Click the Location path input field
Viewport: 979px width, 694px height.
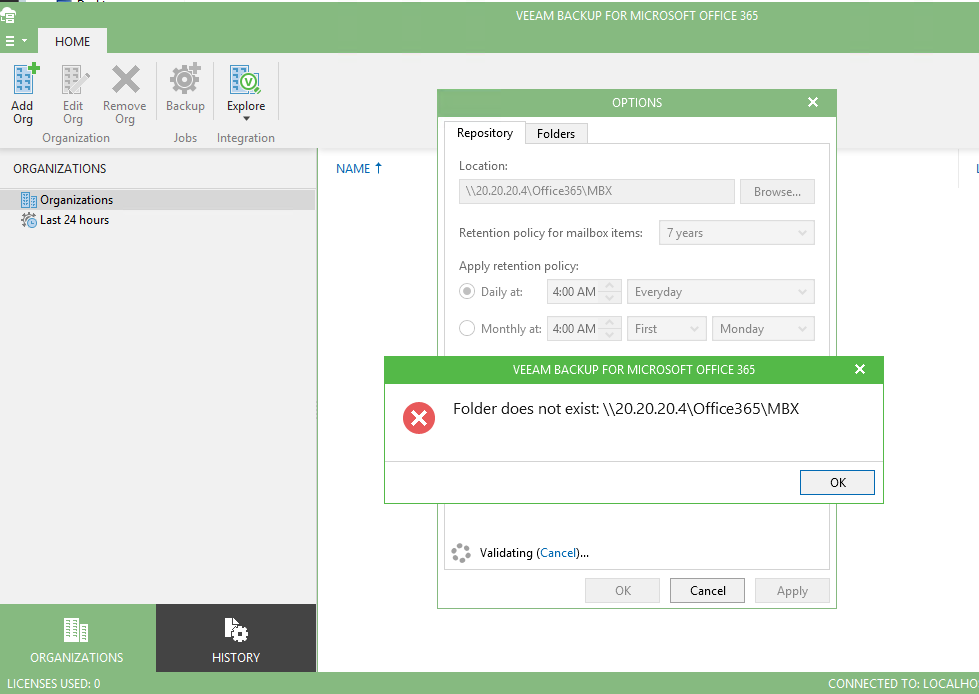coord(596,191)
